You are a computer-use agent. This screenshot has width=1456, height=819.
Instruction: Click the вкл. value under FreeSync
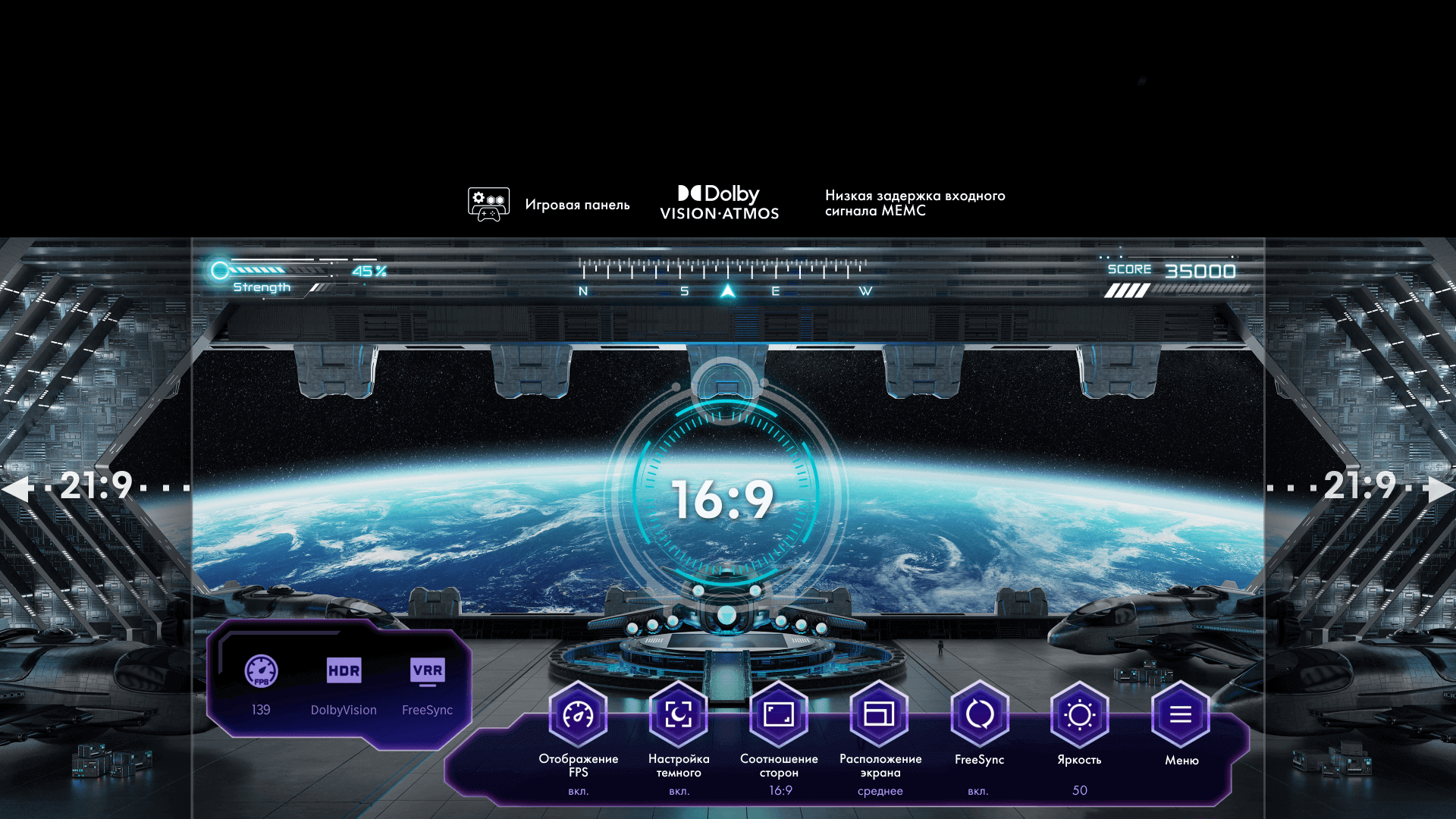978,791
